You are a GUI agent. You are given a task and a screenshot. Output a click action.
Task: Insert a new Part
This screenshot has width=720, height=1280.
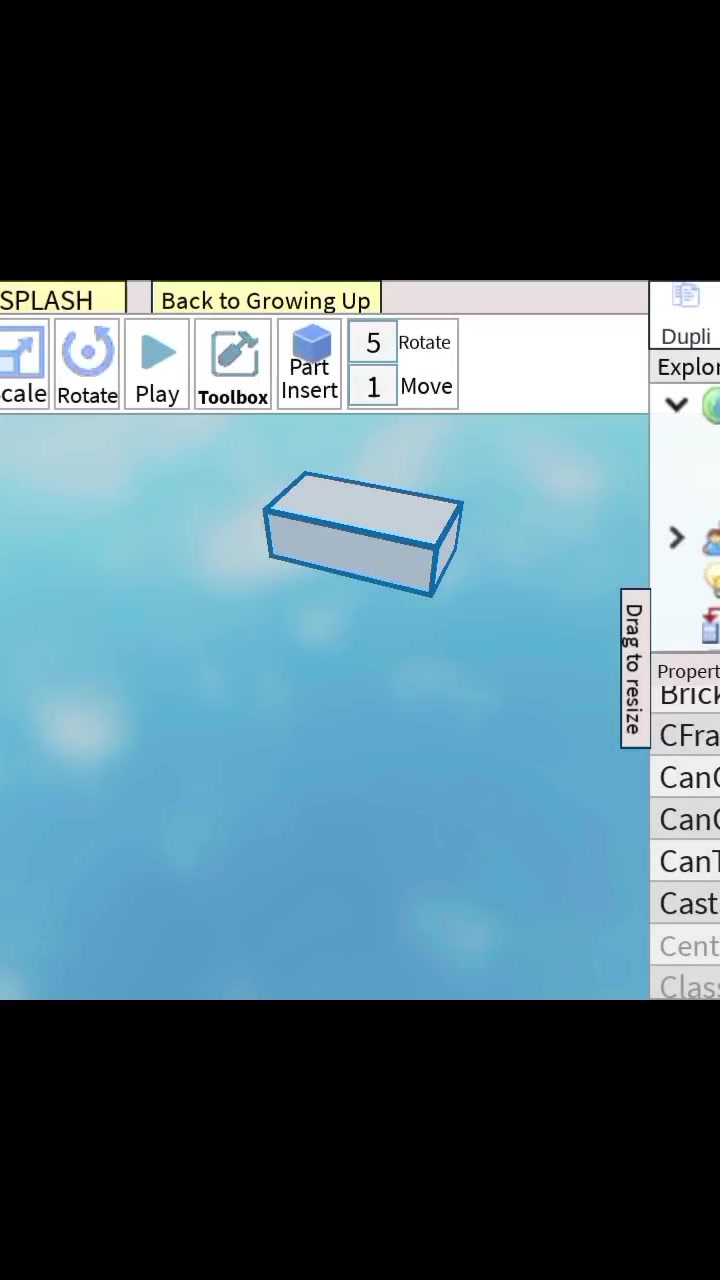click(x=309, y=364)
